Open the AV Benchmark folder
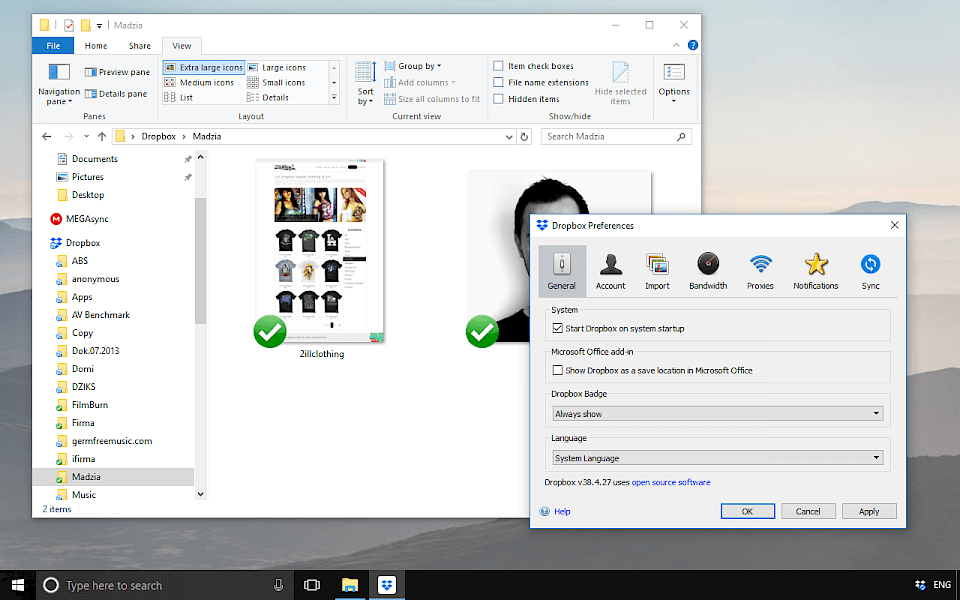Viewport: 960px width, 600px height. pyautogui.click(x=93, y=315)
